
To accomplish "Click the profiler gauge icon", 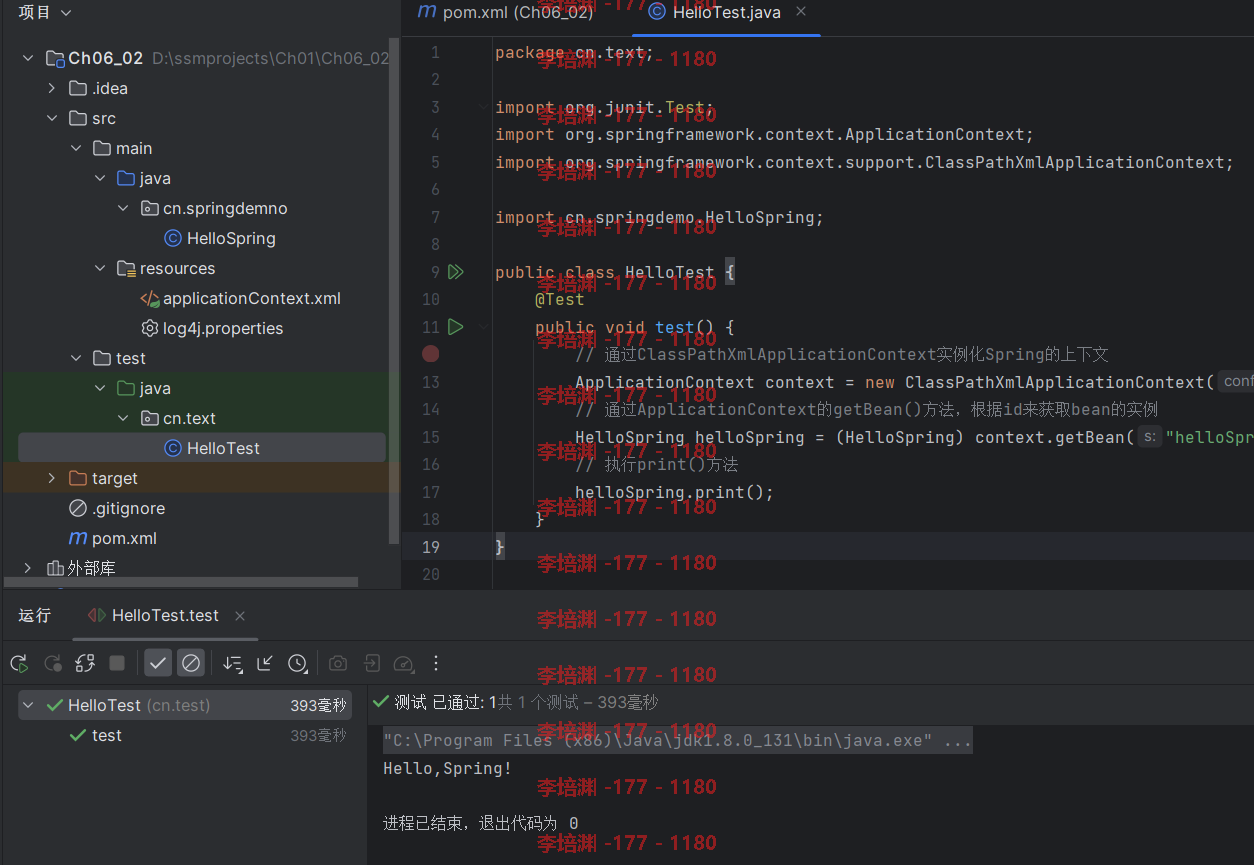I will point(403,663).
